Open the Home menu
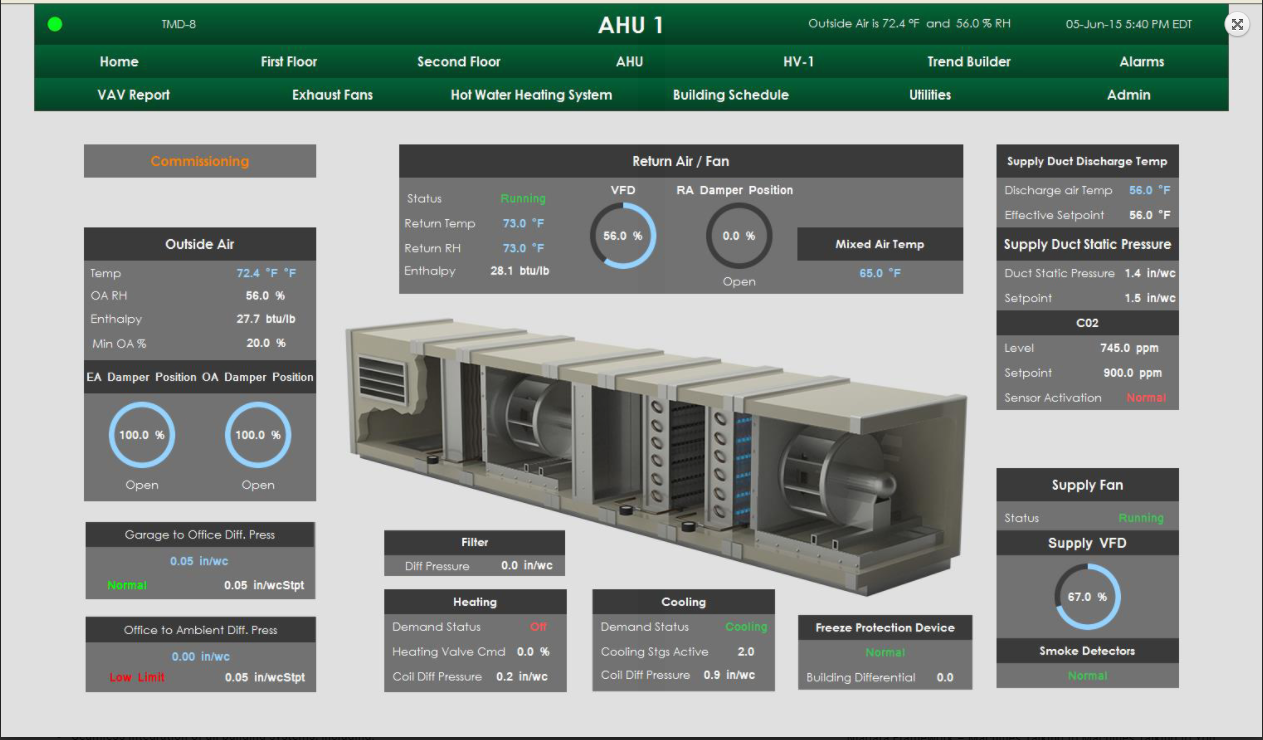Image resolution: width=1263 pixels, height=740 pixels. click(119, 62)
